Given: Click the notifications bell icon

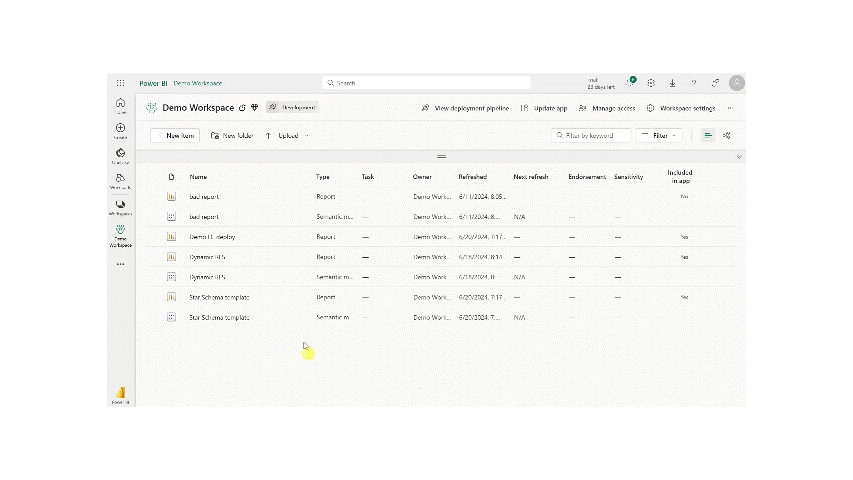Looking at the screenshot, I should (x=631, y=83).
